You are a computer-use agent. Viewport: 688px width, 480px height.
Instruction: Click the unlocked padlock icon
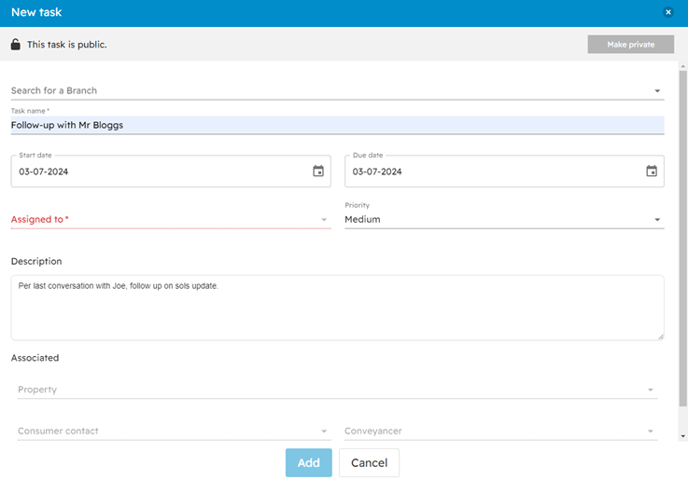pyautogui.click(x=15, y=44)
